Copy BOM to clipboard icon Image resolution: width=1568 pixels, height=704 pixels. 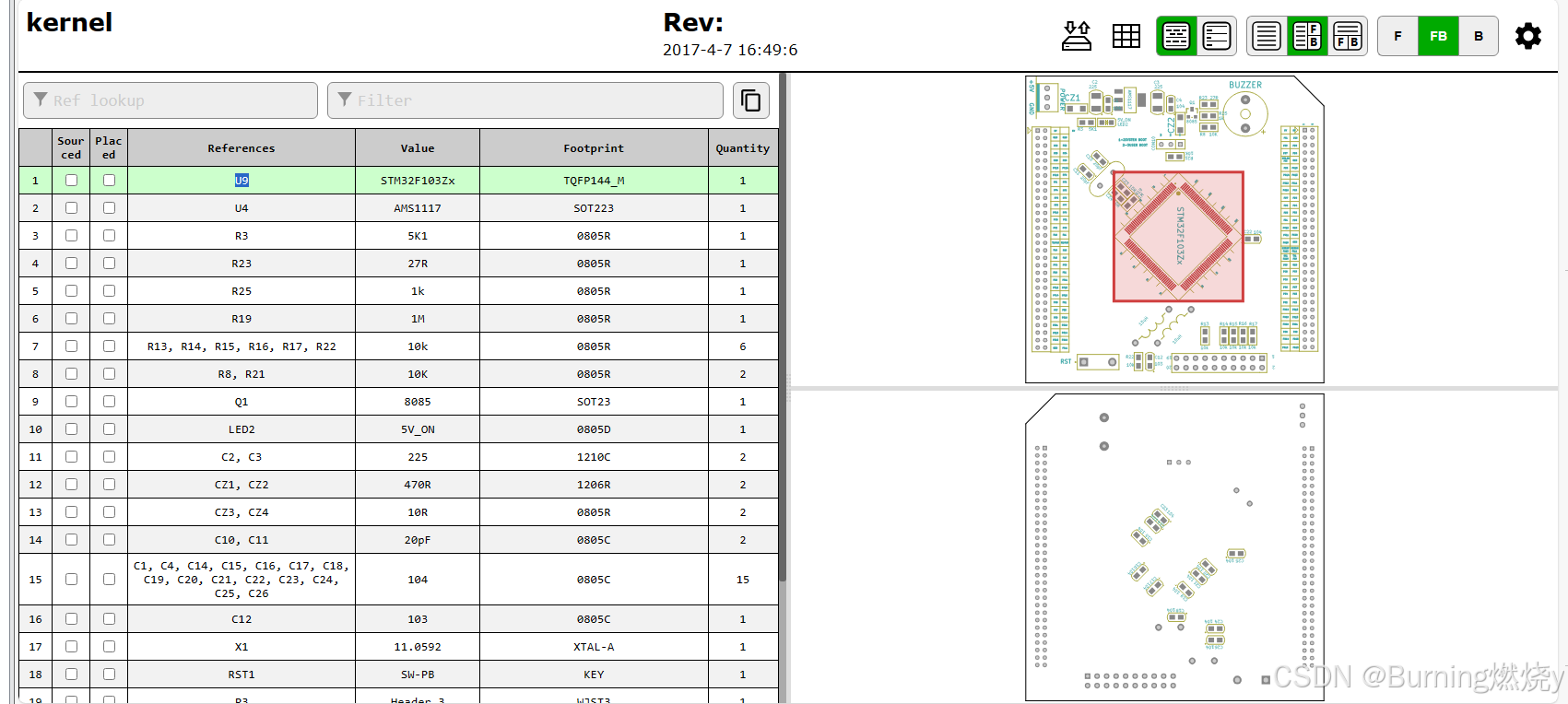(751, 100)
